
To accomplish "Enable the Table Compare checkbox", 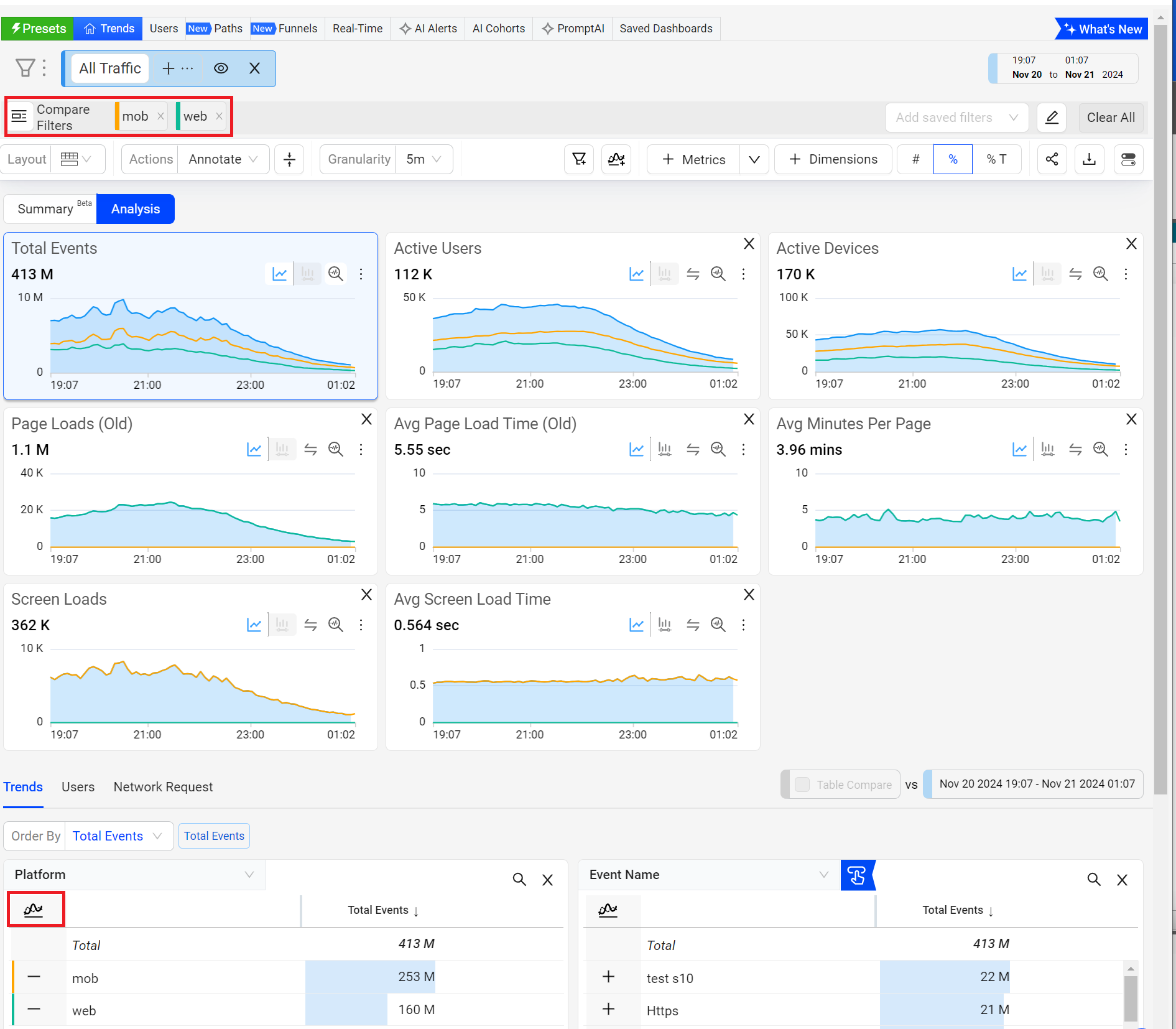I will point(802,785).
